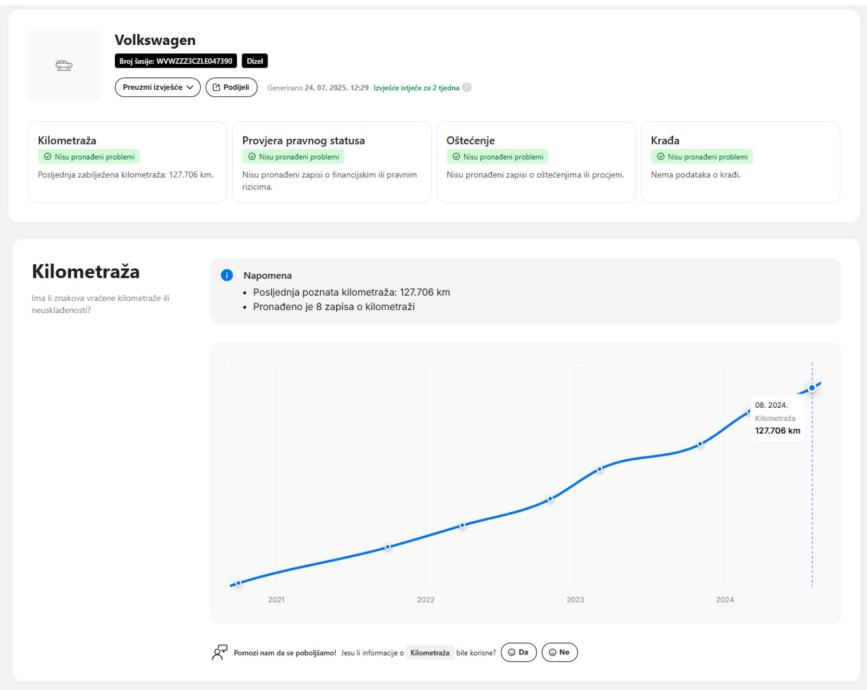
Task: Click the first mileage point near 2021
Action: (x=238, y=583)
